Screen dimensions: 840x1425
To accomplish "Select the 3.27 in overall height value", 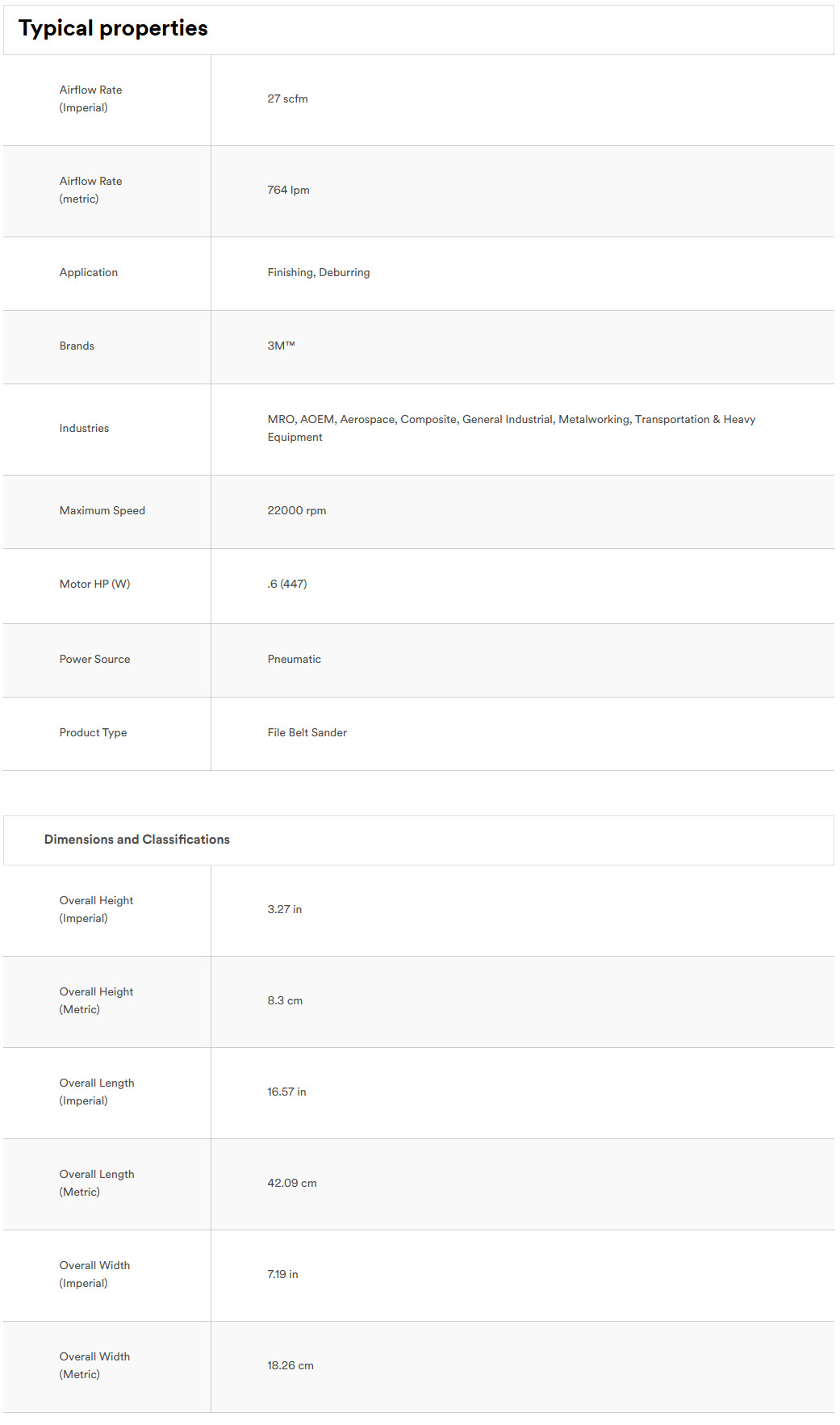I will [285, 909].
